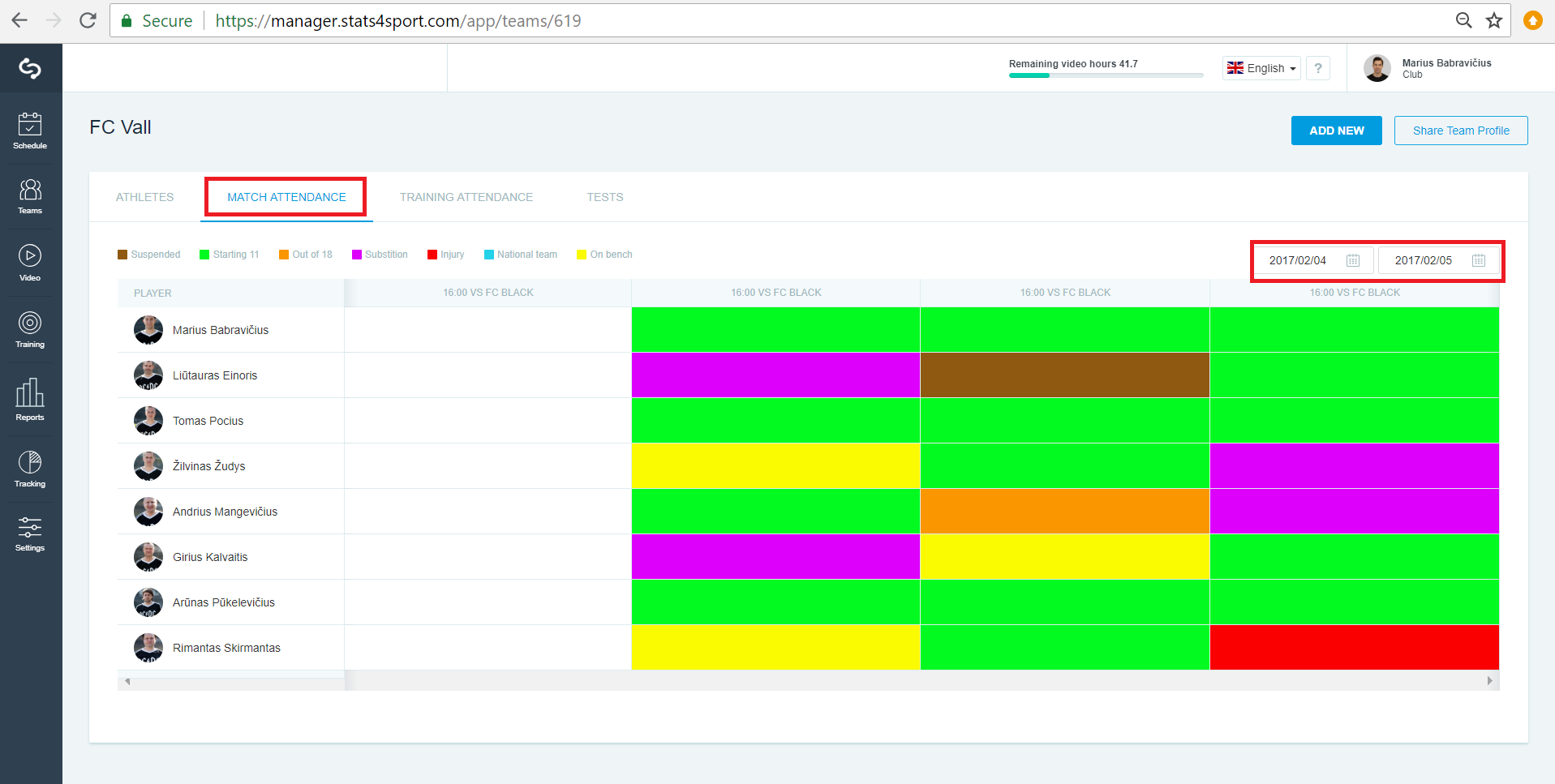Viewport: 1555px width, 784px height.
Task: Open calendar picker for end date 2017/02/05
Action: (1479, 260)
